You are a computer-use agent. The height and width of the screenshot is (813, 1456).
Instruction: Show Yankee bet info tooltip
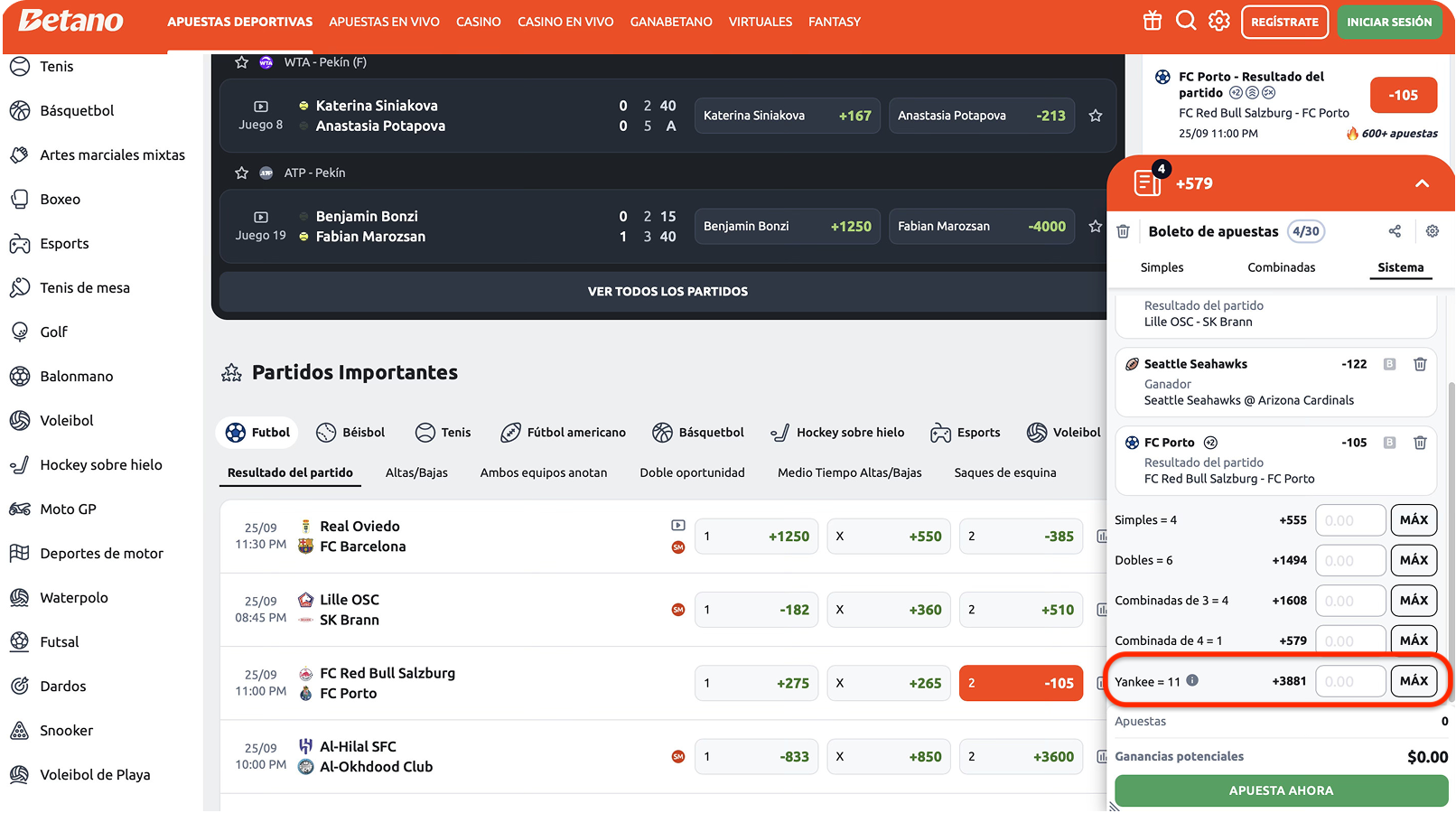click(x=1192, y=680)
